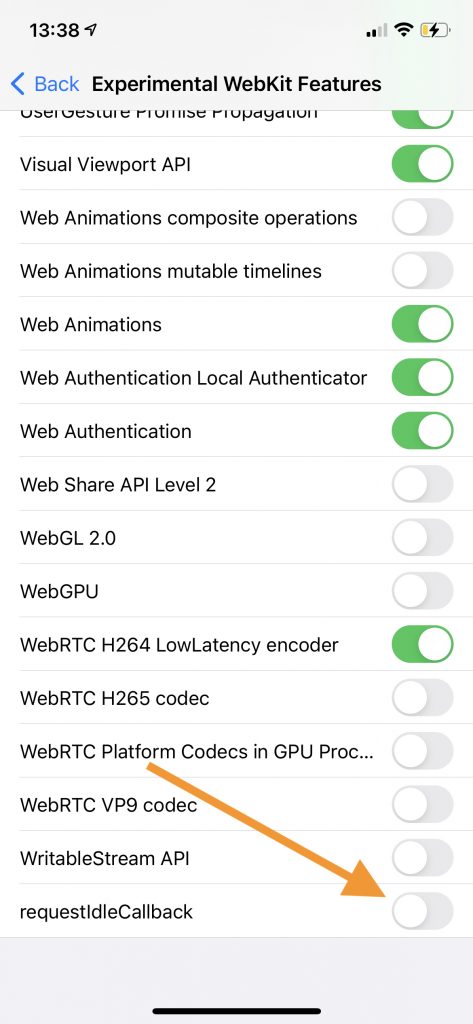
Task: Tap the cellular signal bars icon
Action: (377, 31)
